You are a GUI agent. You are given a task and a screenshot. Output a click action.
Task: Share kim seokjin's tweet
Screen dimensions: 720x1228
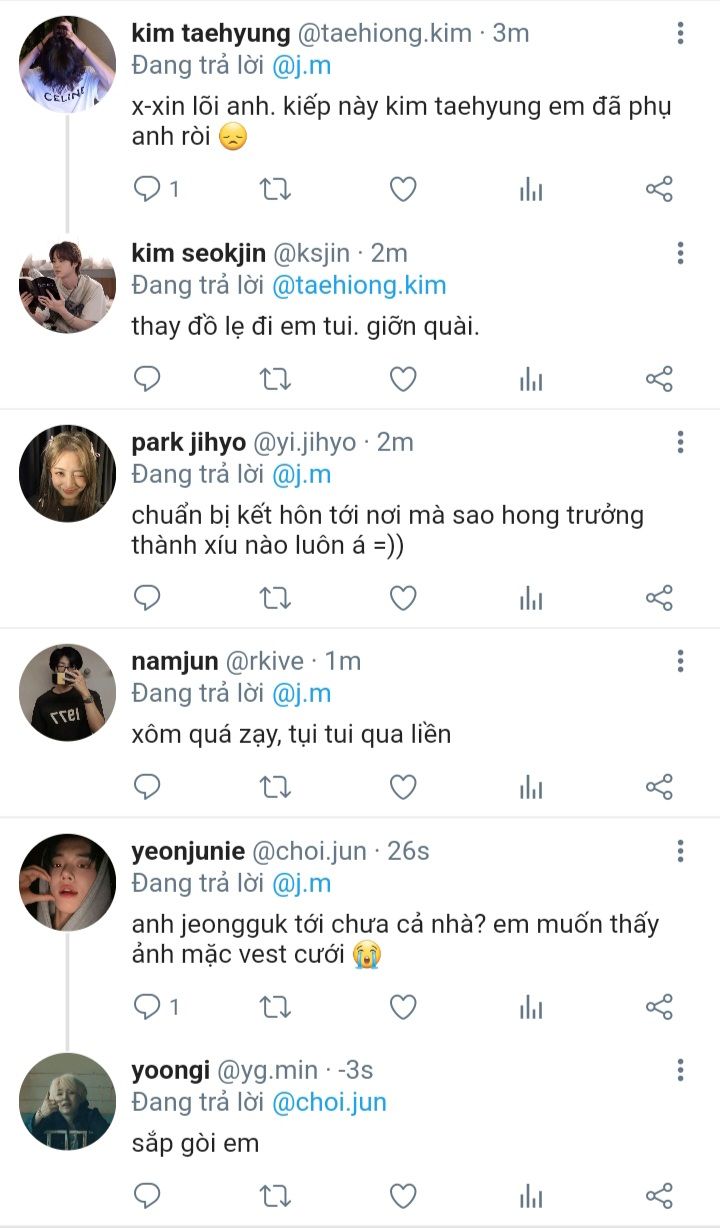(659, 379)
